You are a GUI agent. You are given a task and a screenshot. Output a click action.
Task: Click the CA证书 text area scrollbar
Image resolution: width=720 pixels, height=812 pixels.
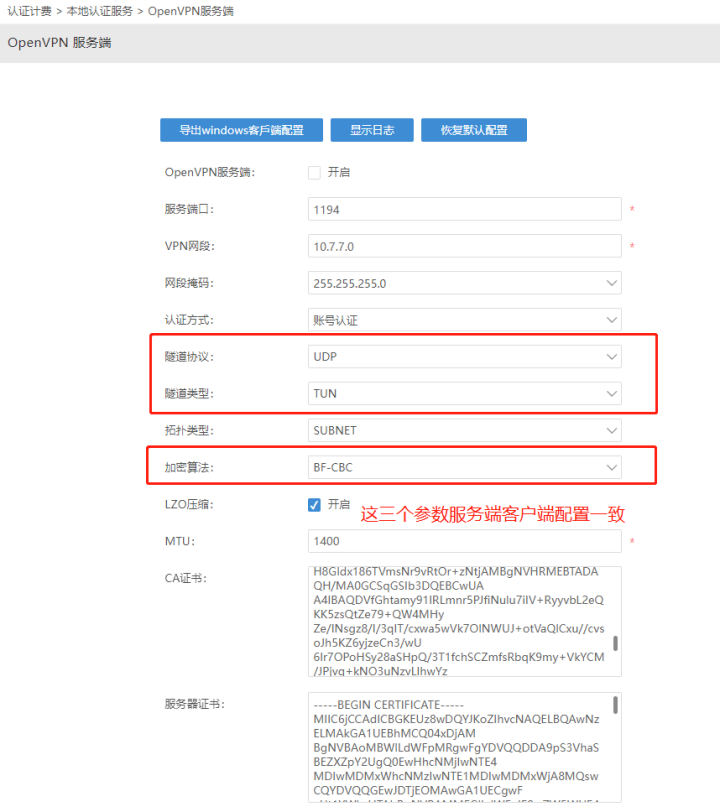tap(615, 644)
